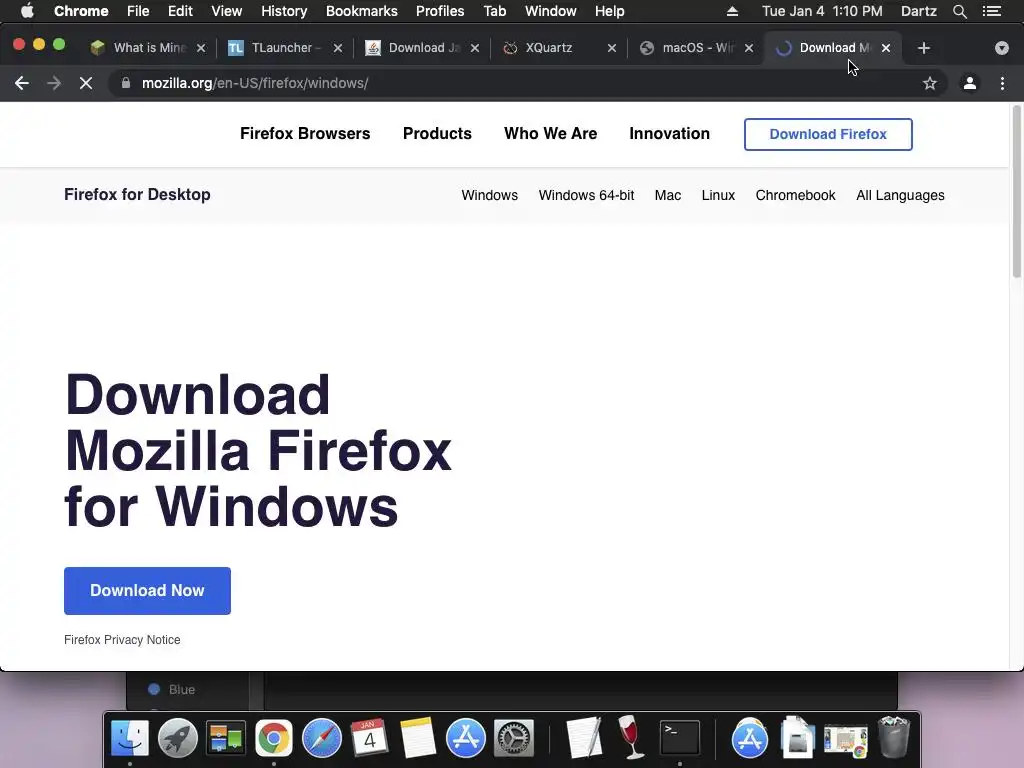Click the page vertical scrollbar thumb
The image size is (1024, 768).
pyautogui.click(x=1016, y=192)
